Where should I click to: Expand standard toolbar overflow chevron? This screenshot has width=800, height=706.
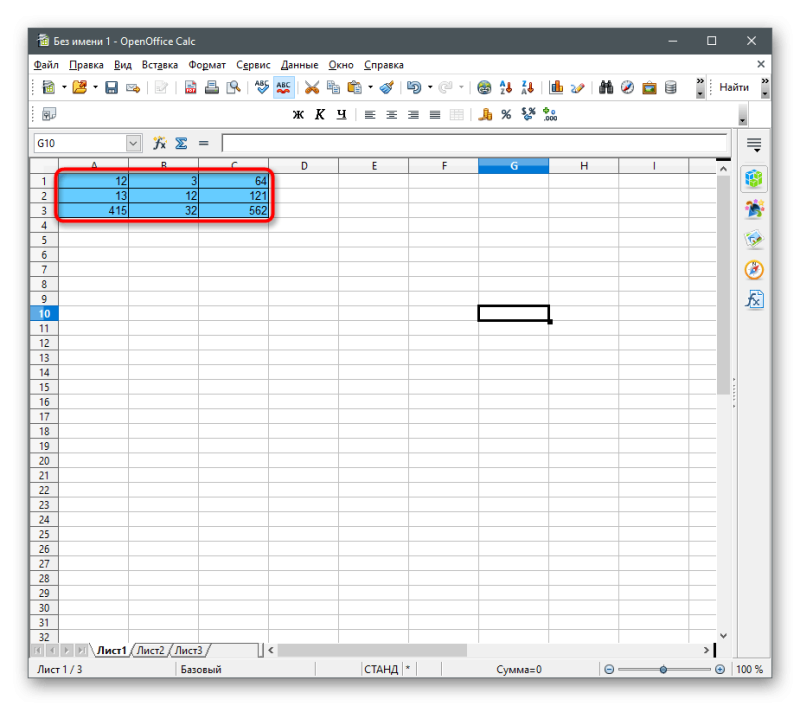click(x=700, y=82)
